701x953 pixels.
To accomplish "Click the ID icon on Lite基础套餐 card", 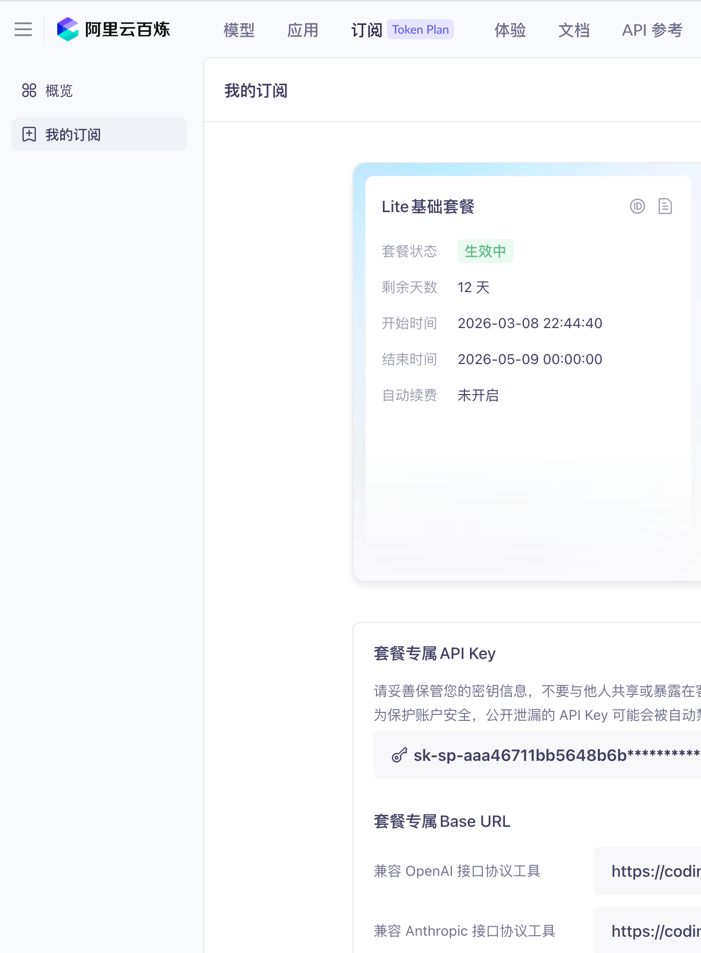I will 637,206.
